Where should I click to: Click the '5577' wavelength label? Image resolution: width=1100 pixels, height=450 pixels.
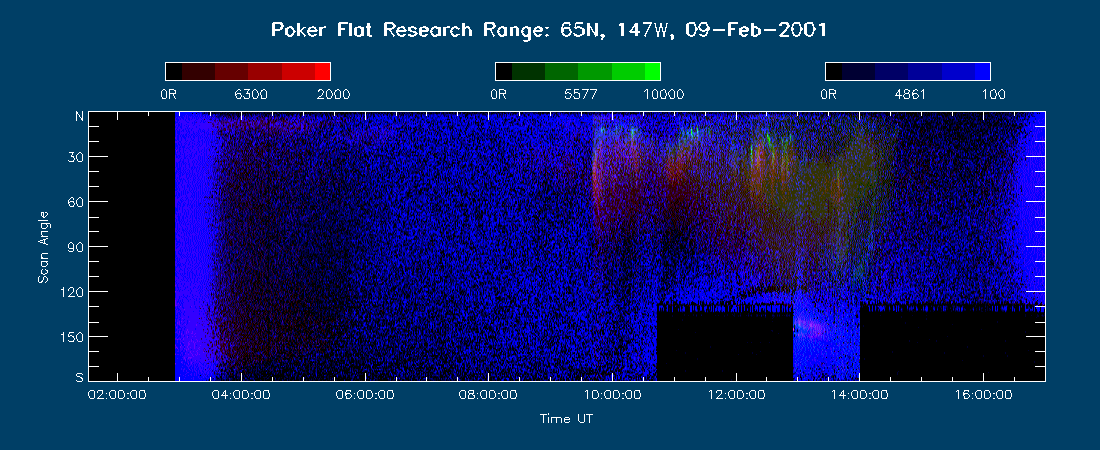point(580,95)
